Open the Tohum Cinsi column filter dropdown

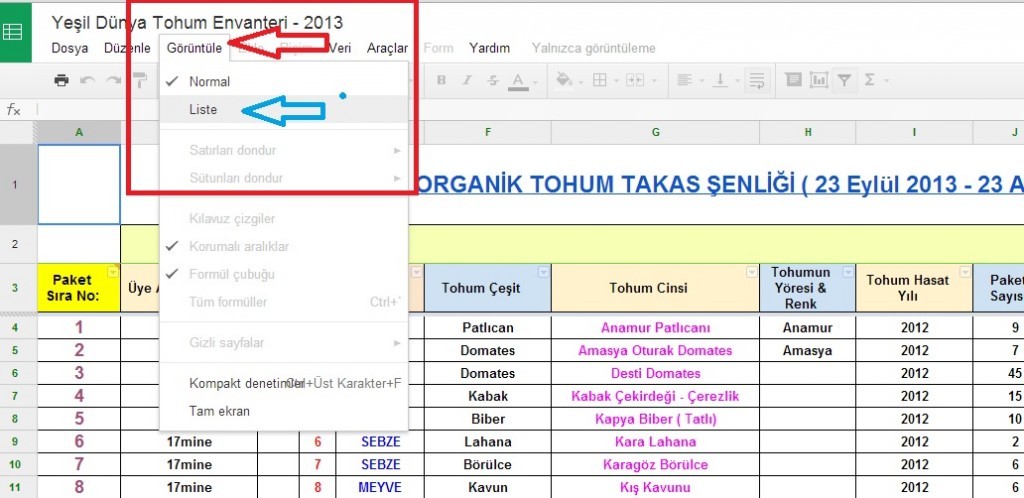tap(751, 272)
